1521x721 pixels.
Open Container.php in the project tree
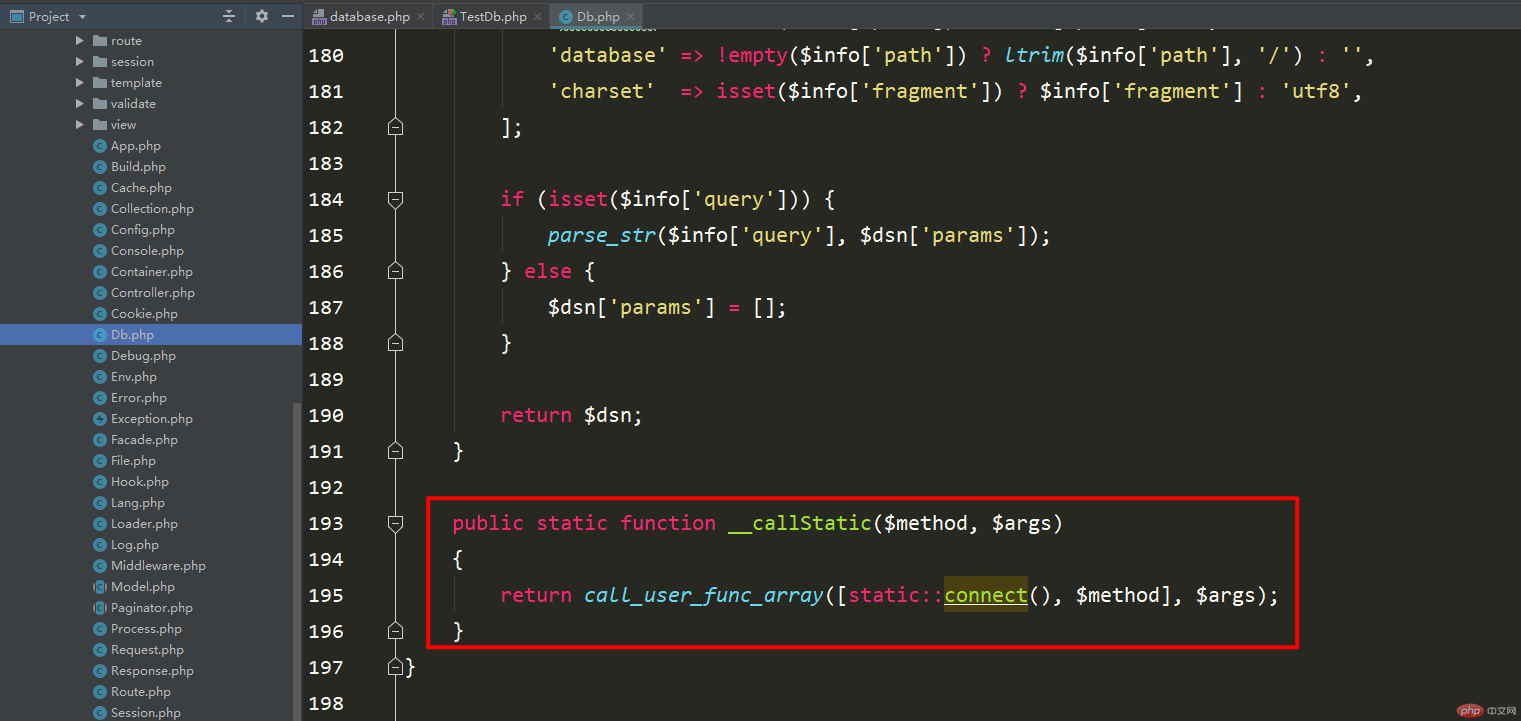(x=152, y=272)
